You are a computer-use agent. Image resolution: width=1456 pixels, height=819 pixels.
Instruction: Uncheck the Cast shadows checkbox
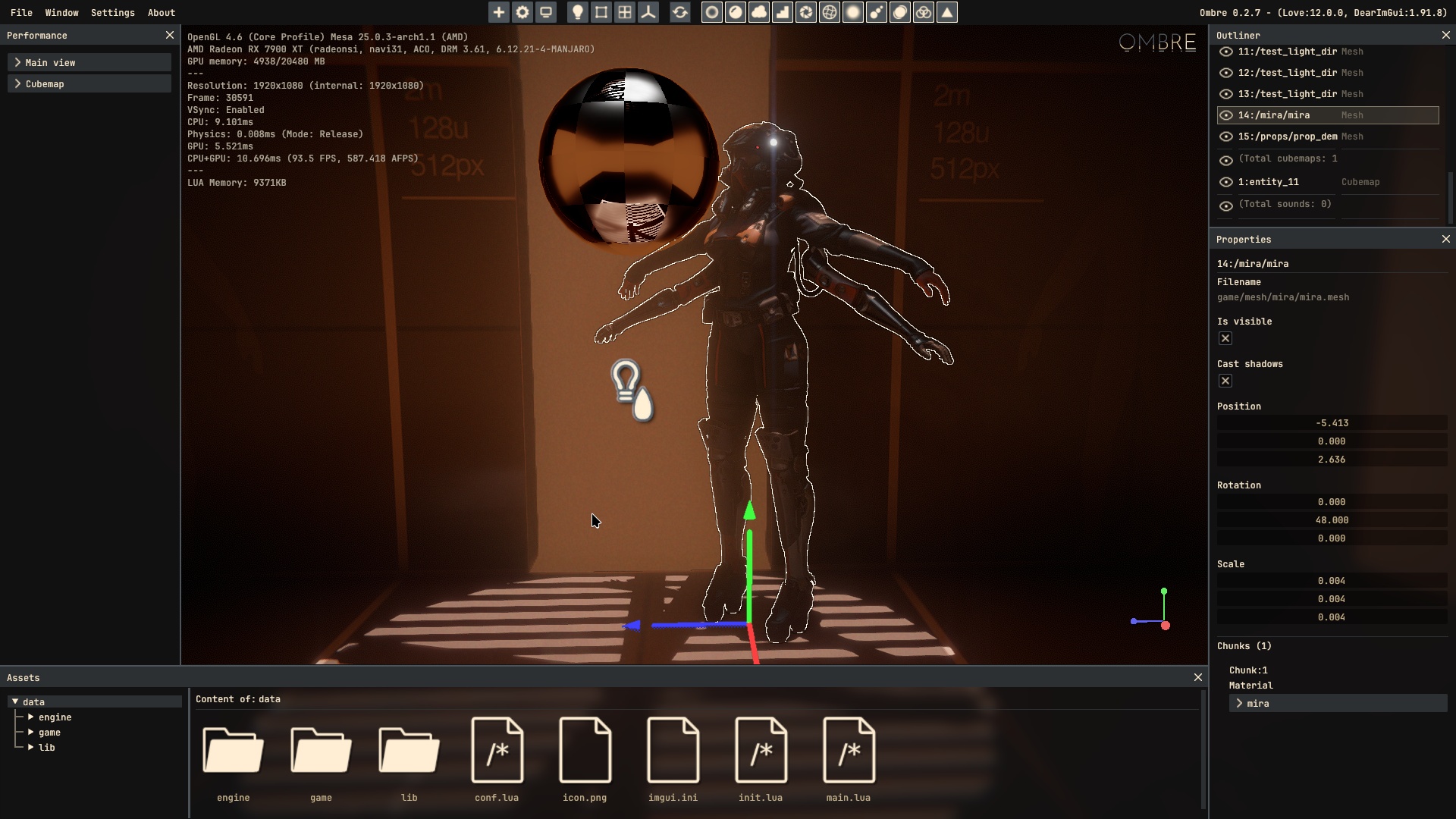1225,381
